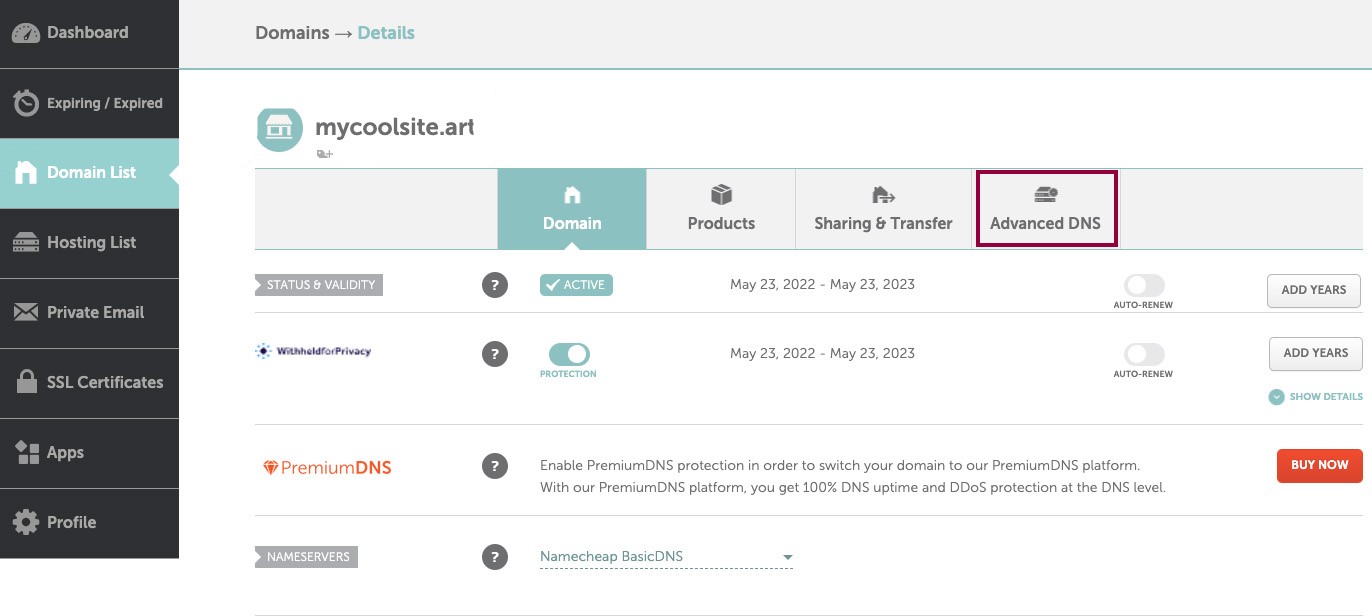1372x616 pixels.
Task: Click the Status & Validity help icon
Action: pyautogui.click(x=495, y=285)
